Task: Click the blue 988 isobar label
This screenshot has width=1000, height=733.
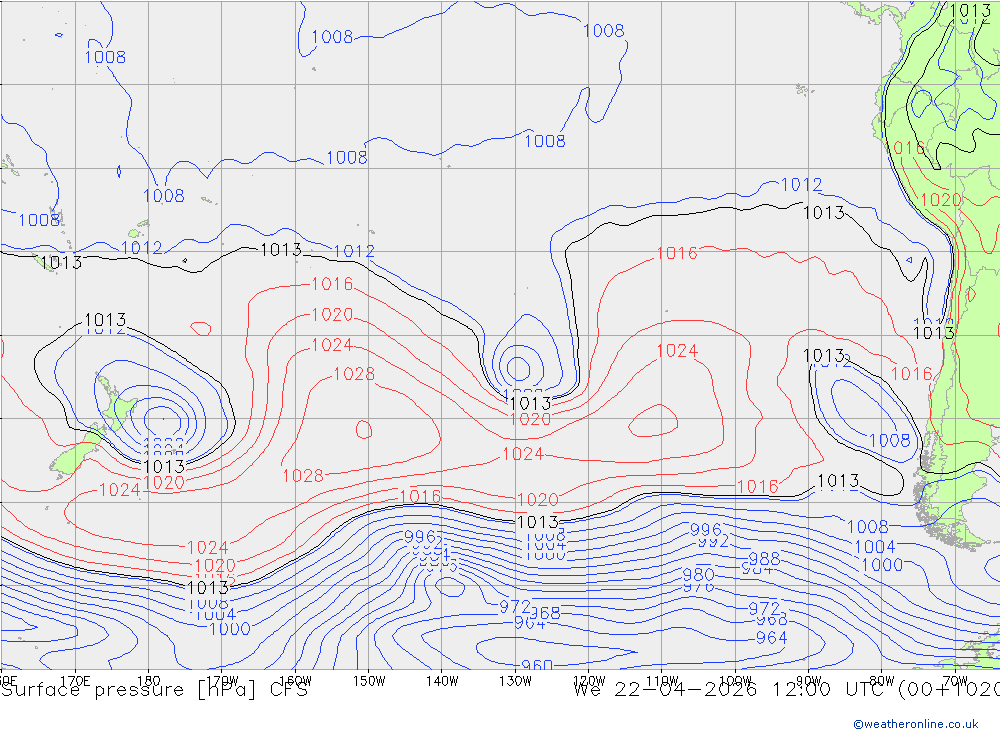Action: (764, 558)
